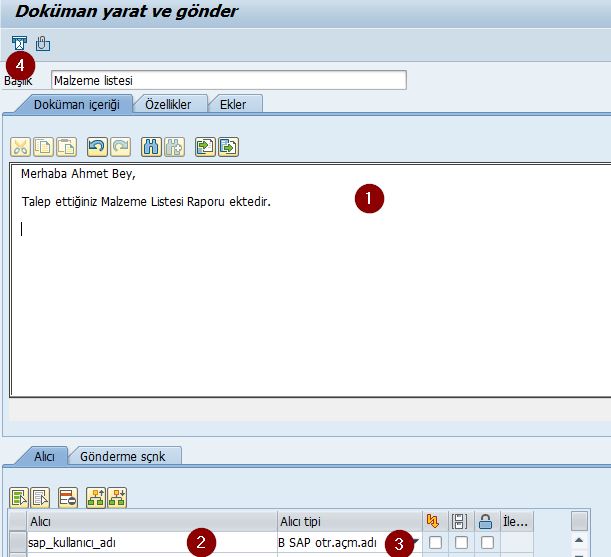Click the line Talep ettiğiniz Malzeme Listesi Raporu ektedir.
611x557 pixels.
[x=146, y=202]
